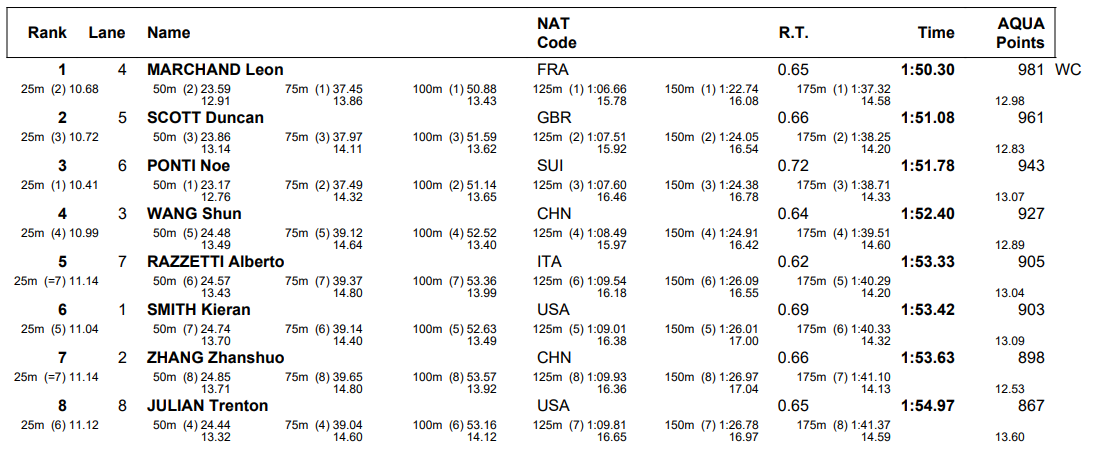Image resolution: width=1096 pixels, height=455 pixels.
Task: Click the SUI nationality code
Action: click(551, 166)
